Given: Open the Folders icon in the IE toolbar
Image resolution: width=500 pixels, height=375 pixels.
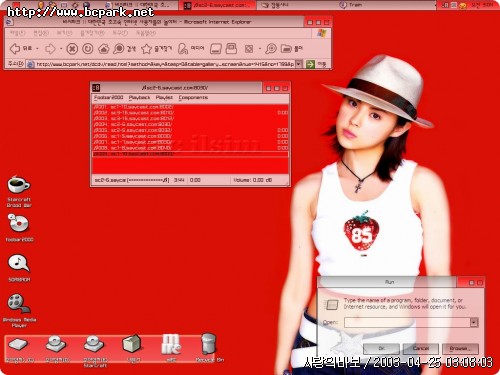Looking at the screenshot, I should [286, 49].
